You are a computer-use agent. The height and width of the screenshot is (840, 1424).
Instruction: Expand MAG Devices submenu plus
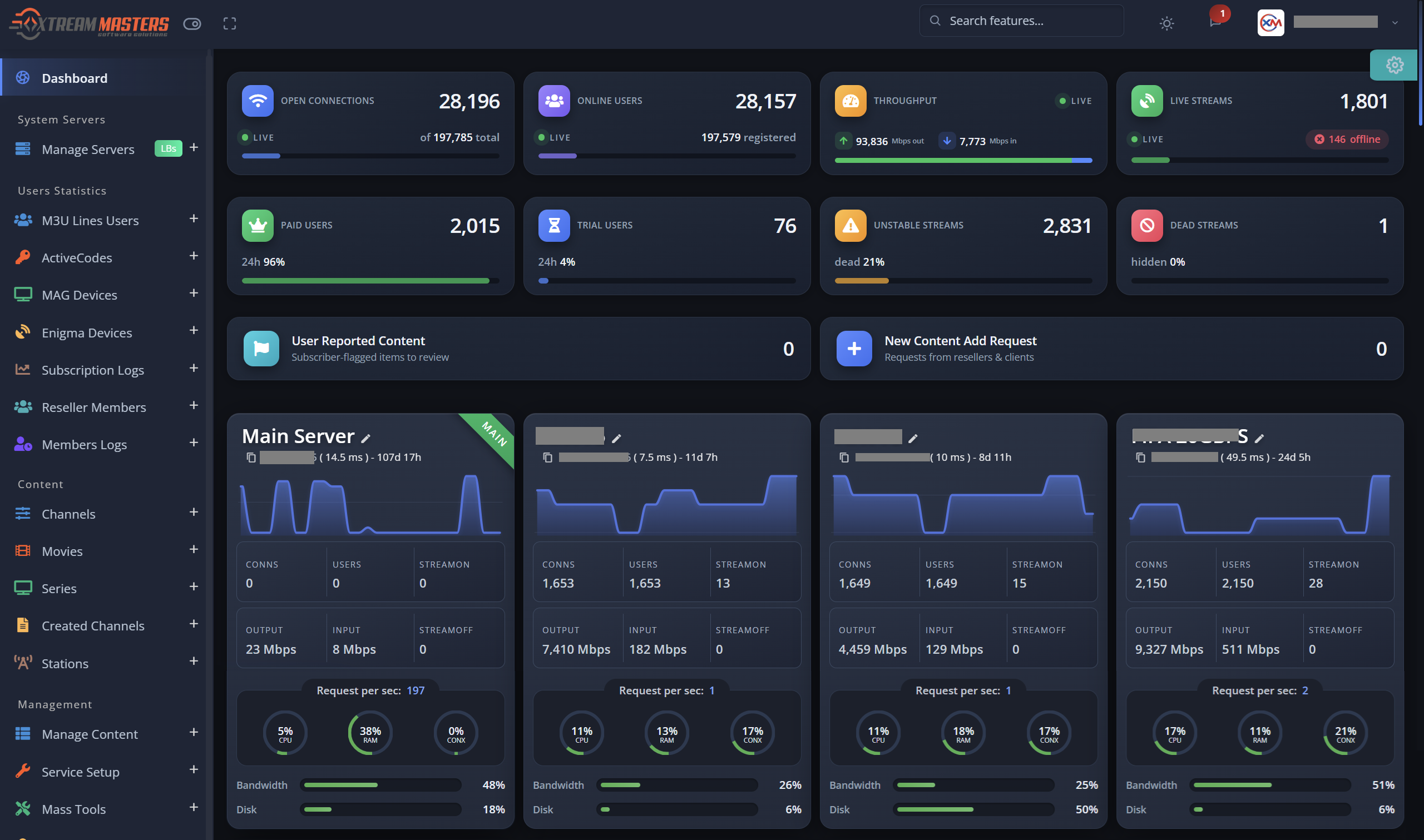(x=194, y=293)
